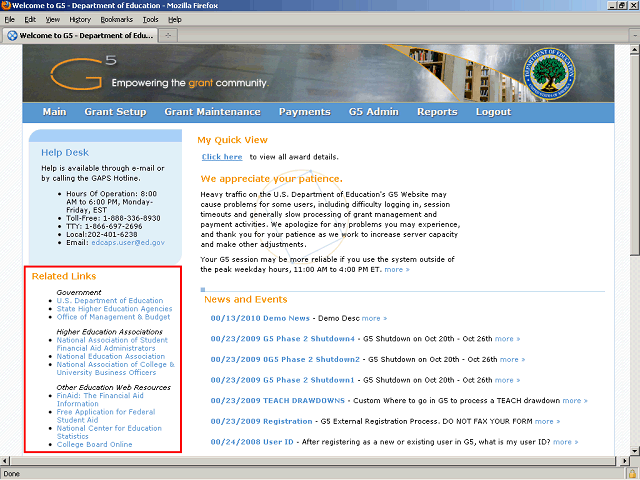Open National Association of Student Financial Aid Administrators
The image size is (640, 480).
112,344
